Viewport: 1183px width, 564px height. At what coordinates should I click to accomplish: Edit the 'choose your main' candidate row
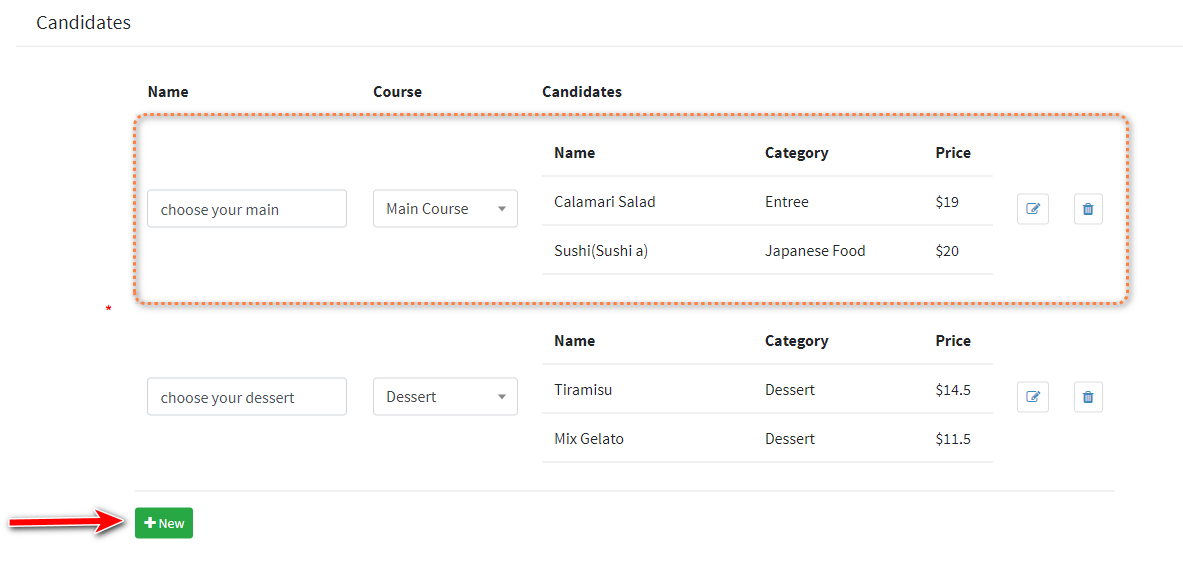point(1033,209)
